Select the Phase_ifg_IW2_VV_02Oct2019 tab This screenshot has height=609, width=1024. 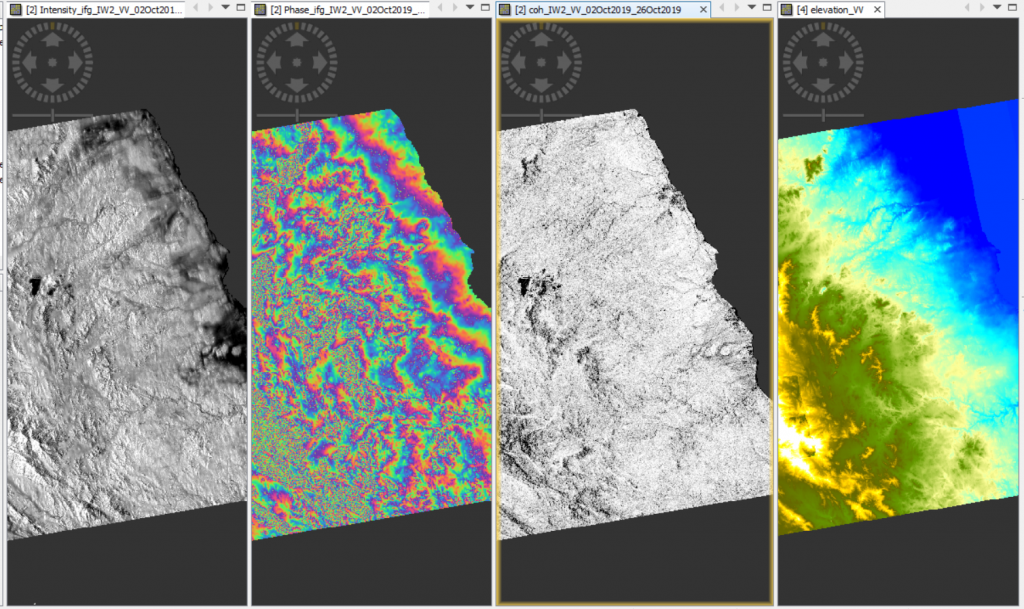340,9
